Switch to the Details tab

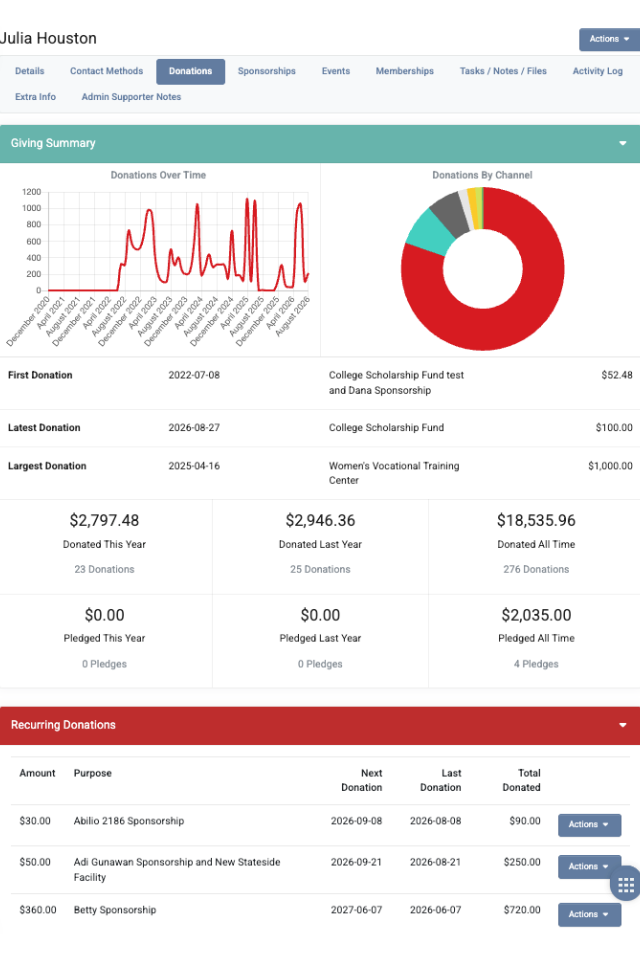tap(29, 71)
